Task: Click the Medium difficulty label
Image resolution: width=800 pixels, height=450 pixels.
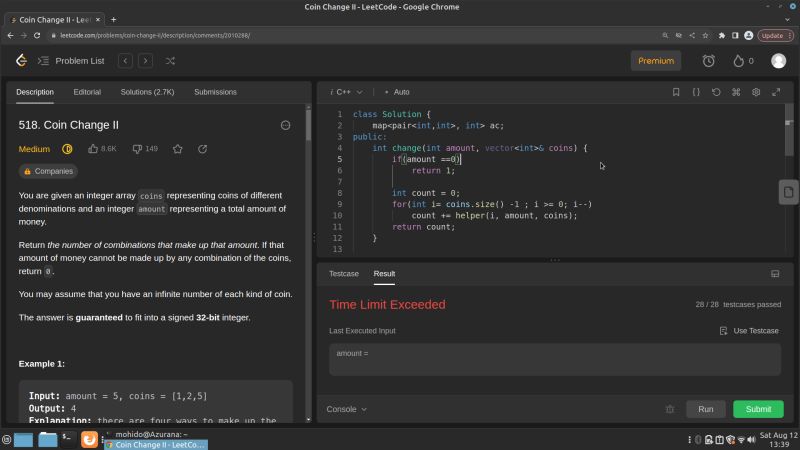Action: pyautogui.click(x=34, y=148)
